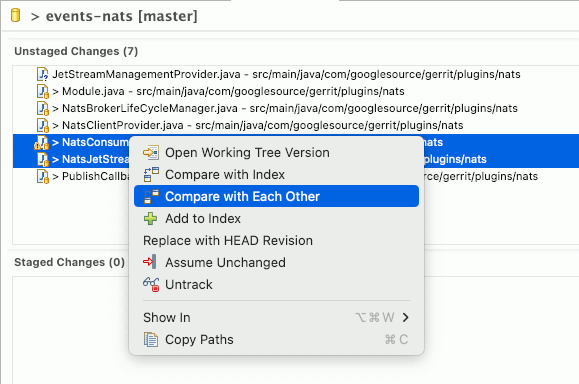
Task: Click the NatsJetStrea file icon
Action: (x=42, y=159)
